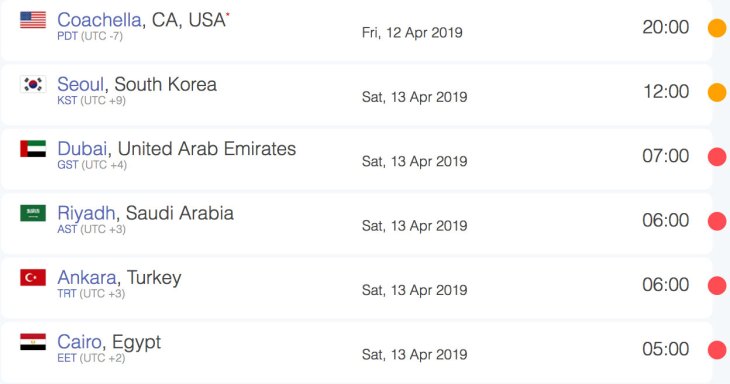Click the PDT time zone abbreviation
730x384 pixels.
(68, 36)
